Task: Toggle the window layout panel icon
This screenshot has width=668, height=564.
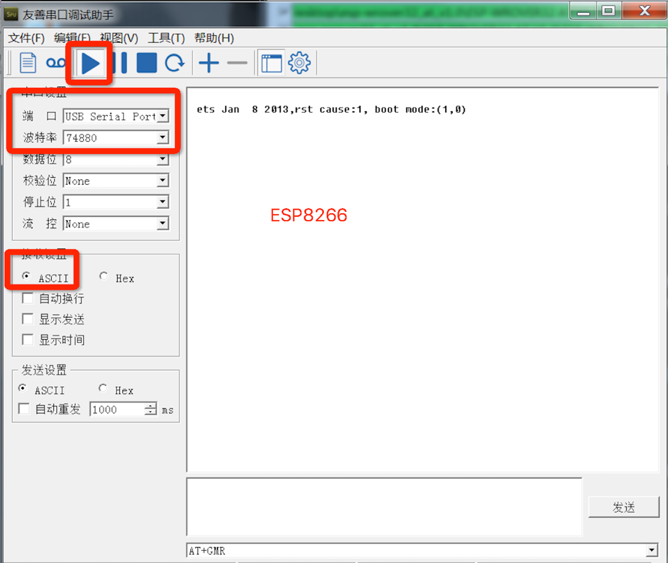Action: point(271,63)
